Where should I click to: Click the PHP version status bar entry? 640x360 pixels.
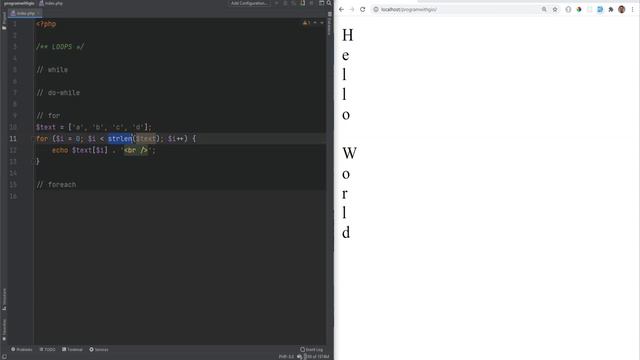286,356
